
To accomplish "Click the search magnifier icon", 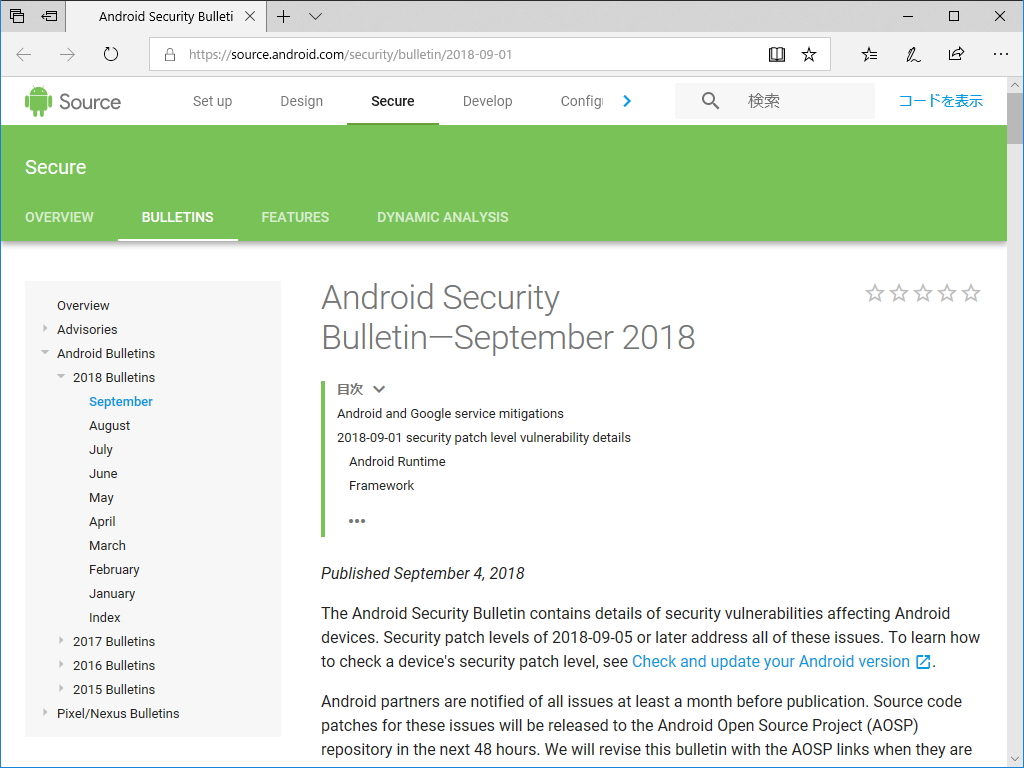I will click(x=710, y=101).
